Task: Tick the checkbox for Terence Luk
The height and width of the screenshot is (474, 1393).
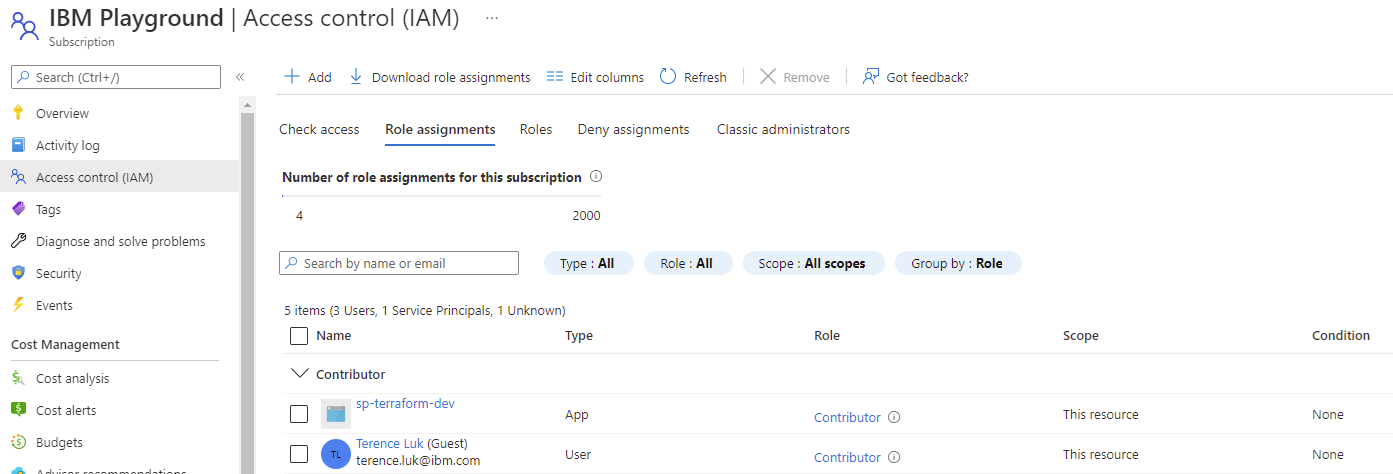Action: 299,454
